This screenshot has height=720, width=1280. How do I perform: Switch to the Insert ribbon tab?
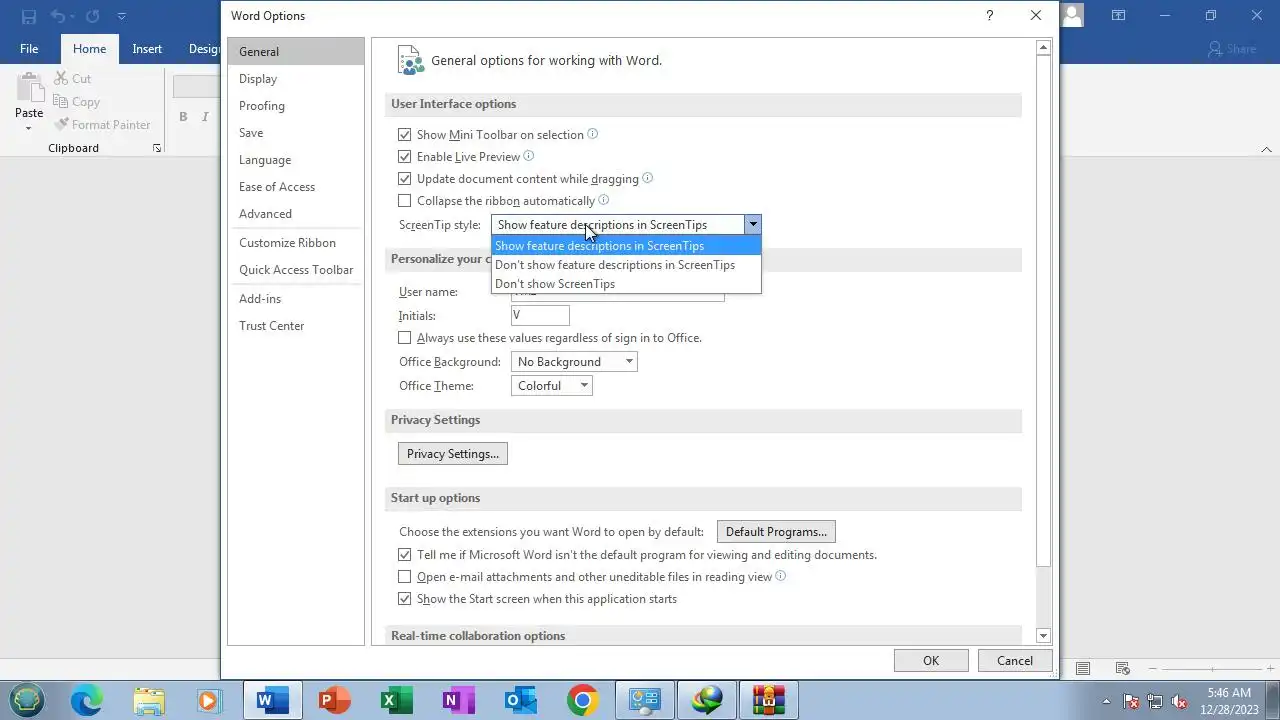tap(147, 49)
